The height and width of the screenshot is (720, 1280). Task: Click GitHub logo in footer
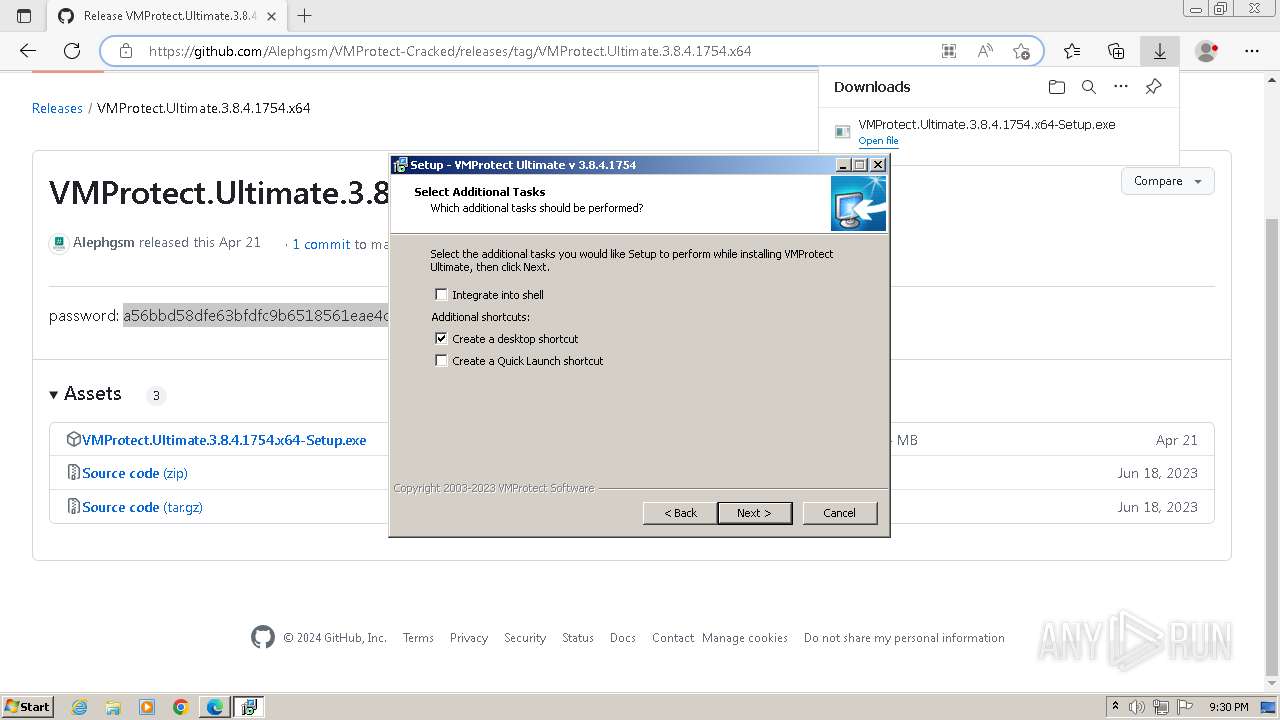[263, 638]
